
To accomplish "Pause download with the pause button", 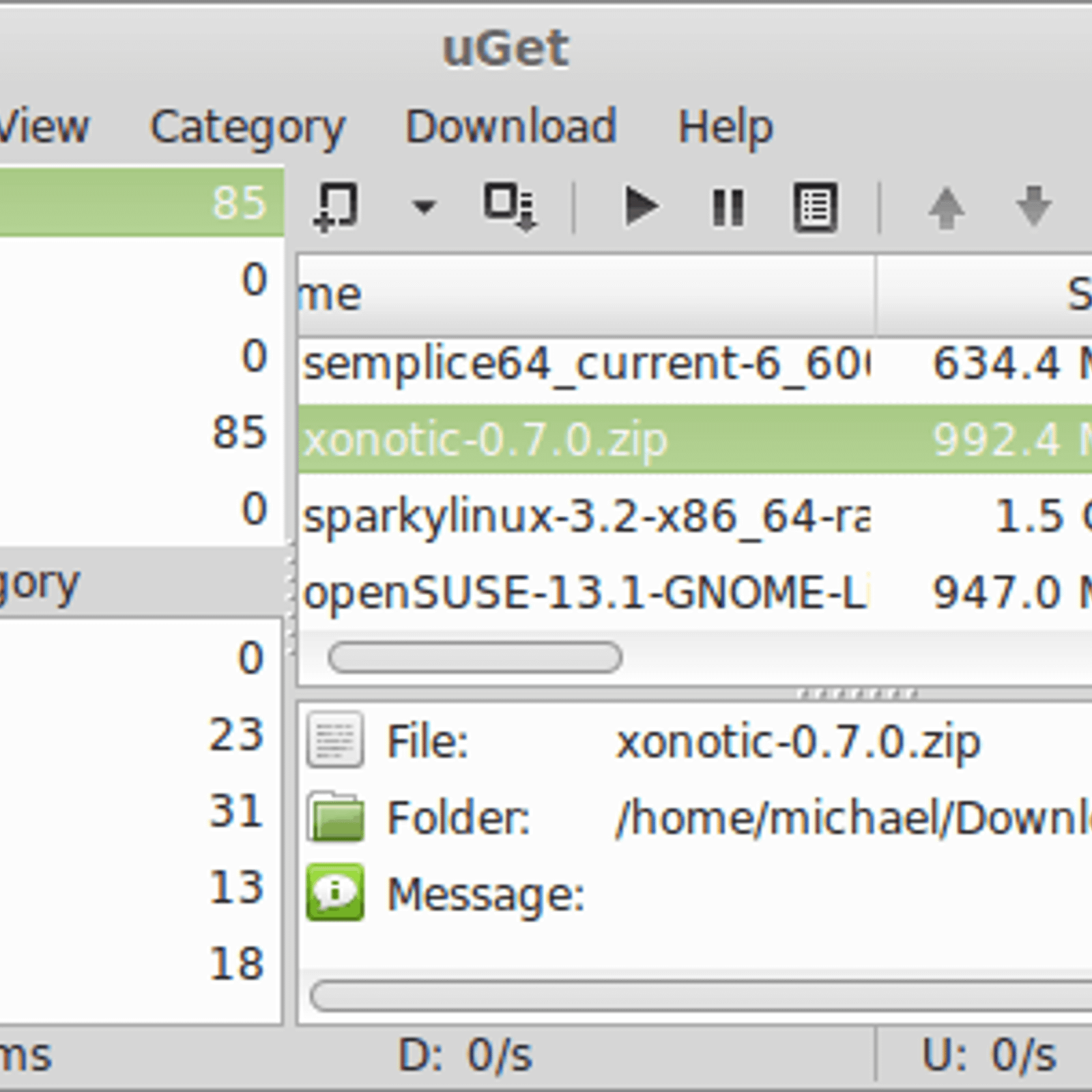I will click(728, 207).
